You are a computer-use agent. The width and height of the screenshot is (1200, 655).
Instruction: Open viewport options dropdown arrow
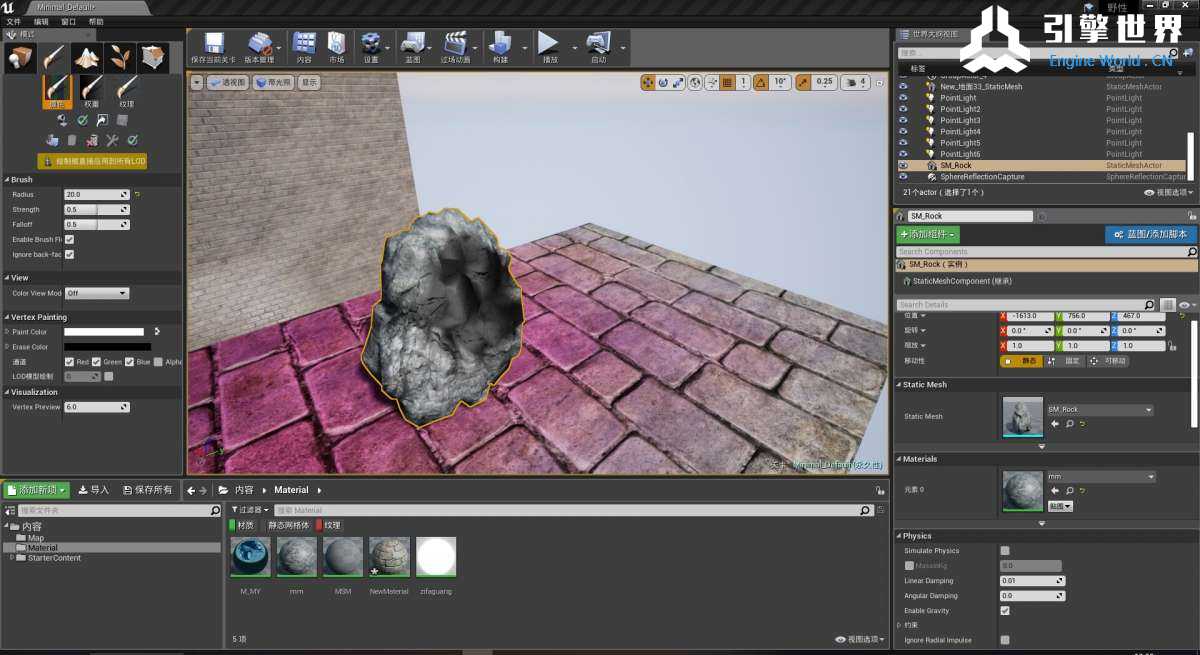click(197, 83)
